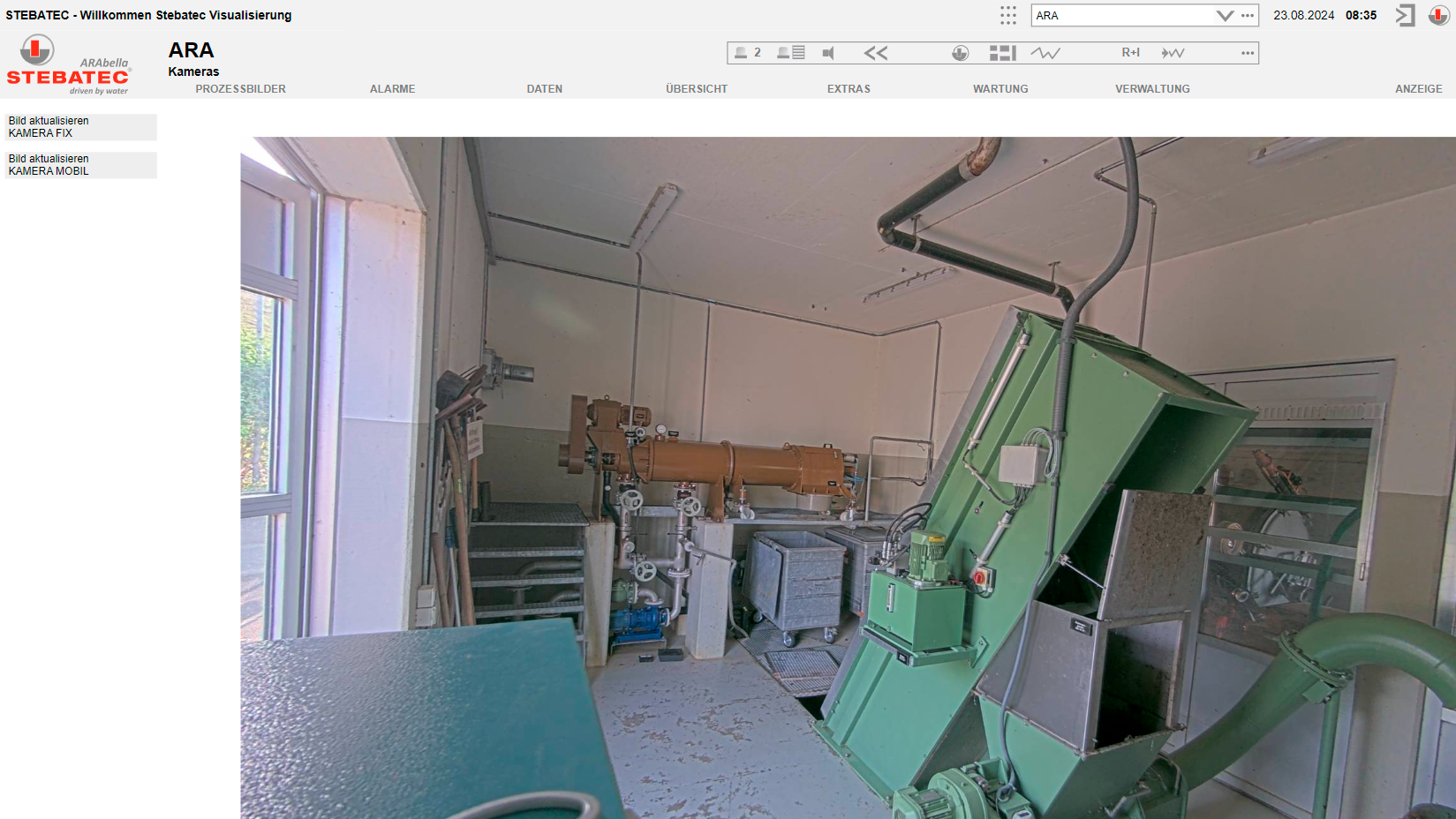Click the camera image of the plant room

[x=848, y=477]
